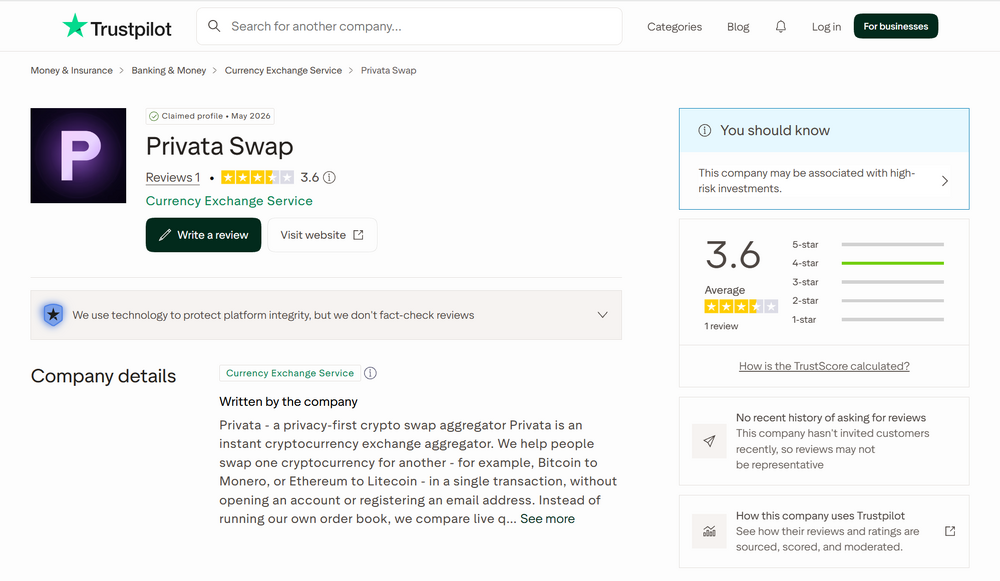Open green Currency Exchange Service category link
The height and width of the screenshot is (581, 1000).
pos(229,201)
